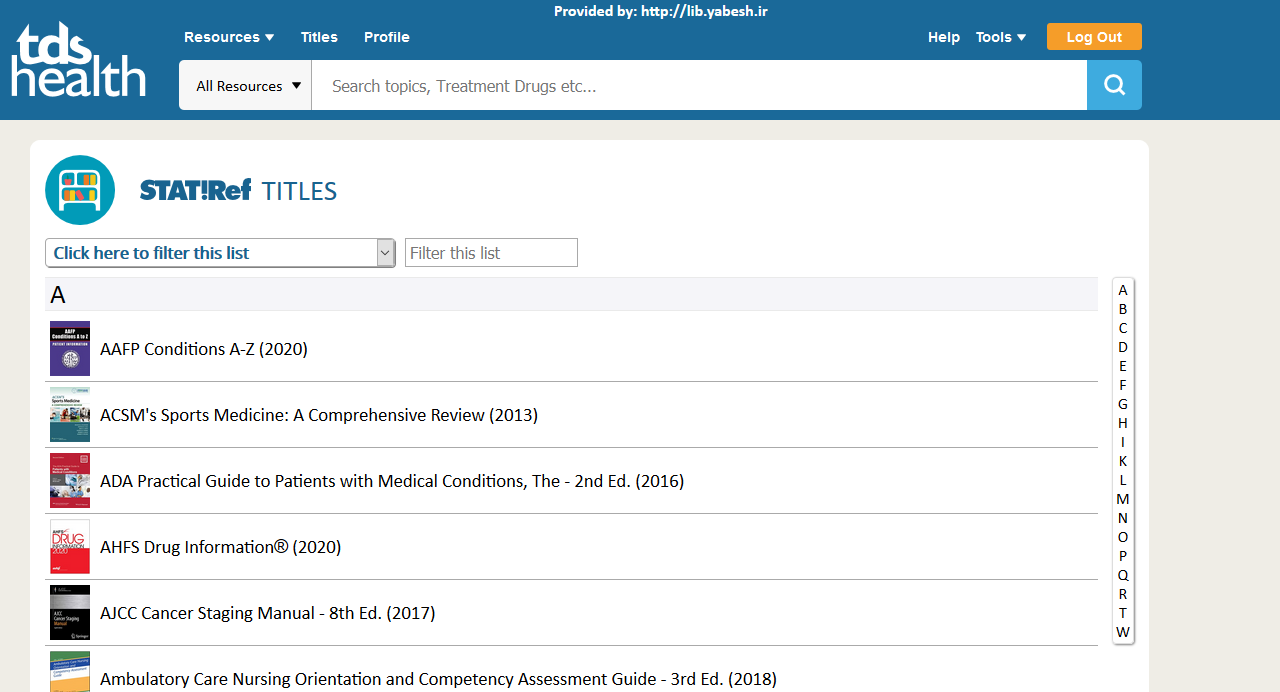Screen dimensions: 1280x692
Task: Open AJCC Cancer Staging Manual cover thumbnail
Action: [x=70, y=613]
